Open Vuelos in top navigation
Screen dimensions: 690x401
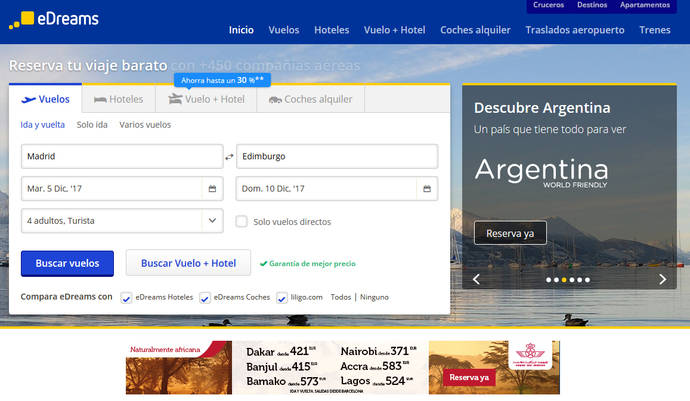[284, 30]
